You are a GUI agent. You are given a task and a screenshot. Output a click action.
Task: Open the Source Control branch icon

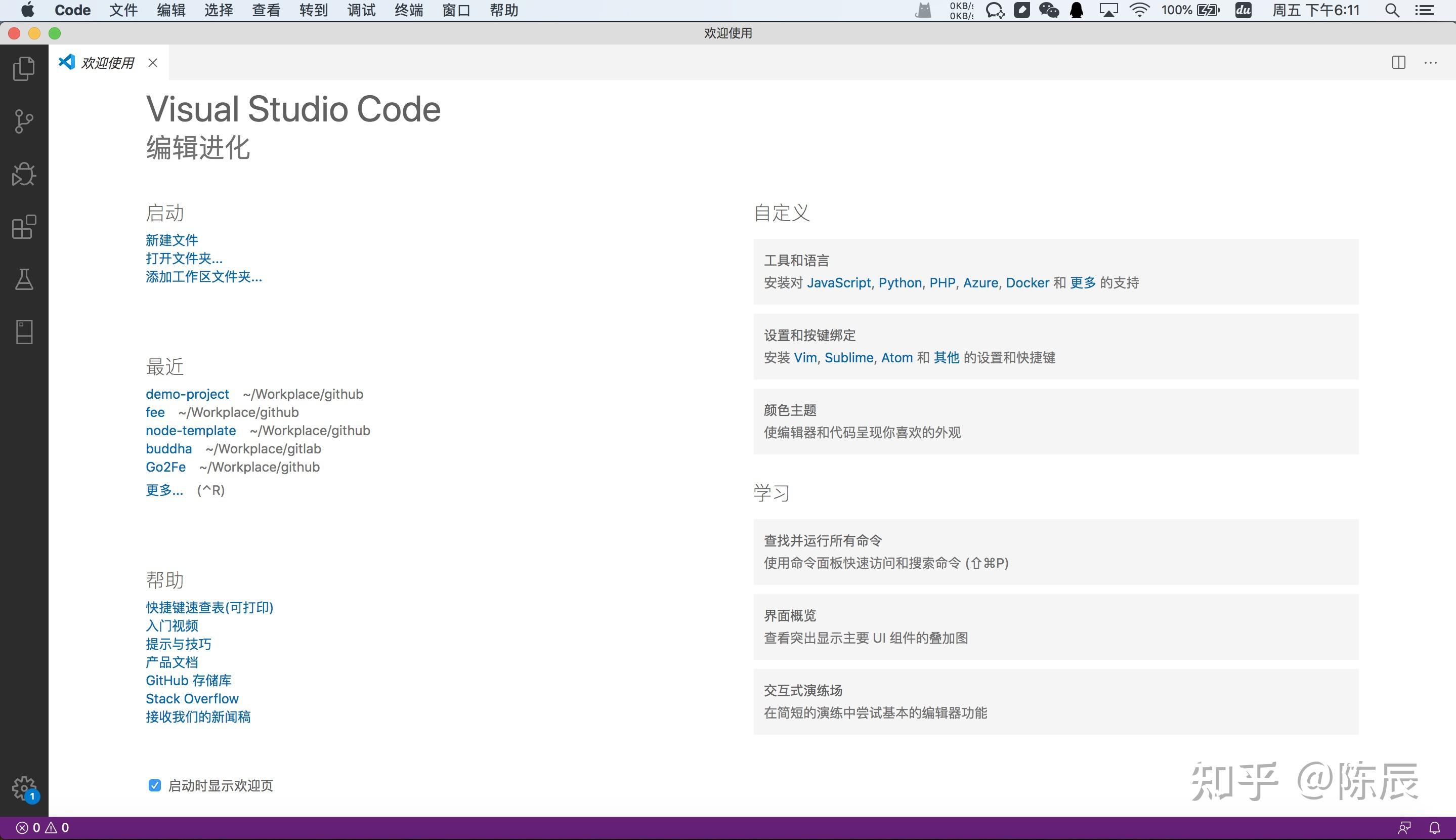click(x=24, y=121)
